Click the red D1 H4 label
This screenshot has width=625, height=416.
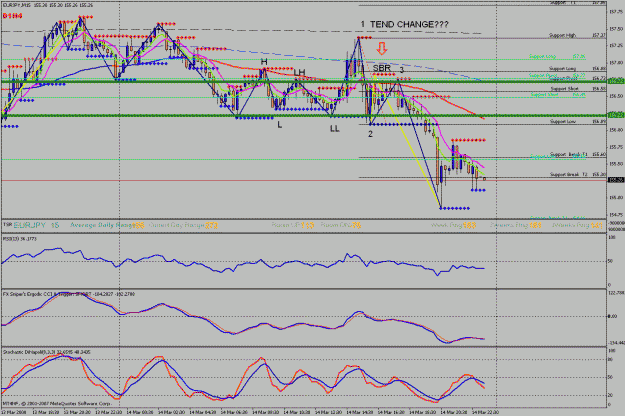pos(12,16)
